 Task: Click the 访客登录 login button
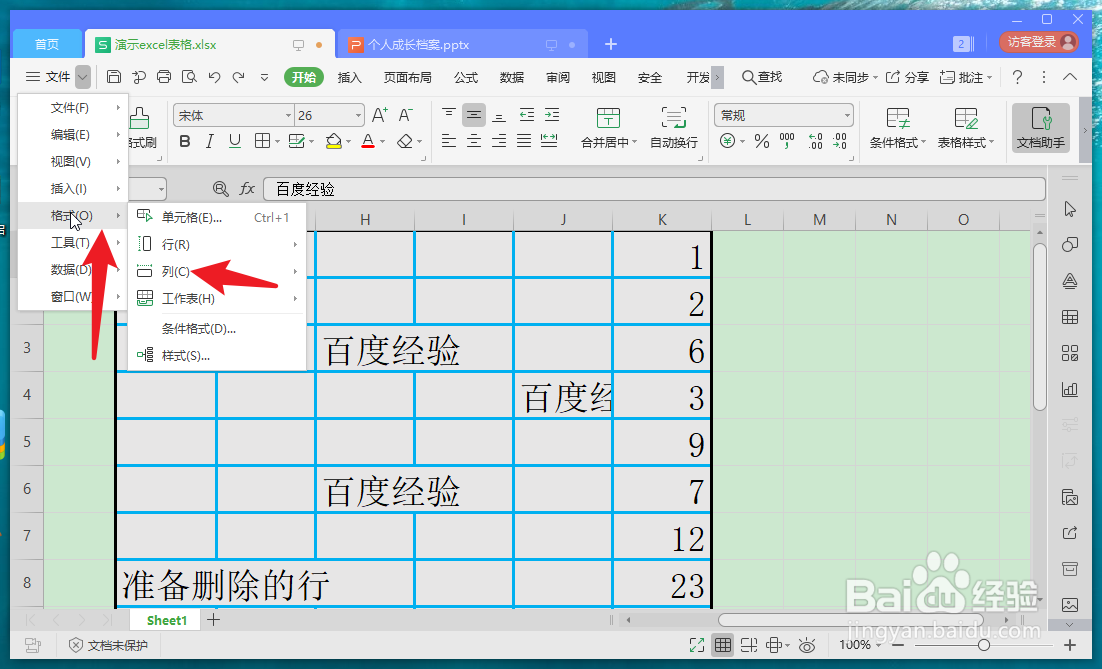click(x=1031, y=43)
